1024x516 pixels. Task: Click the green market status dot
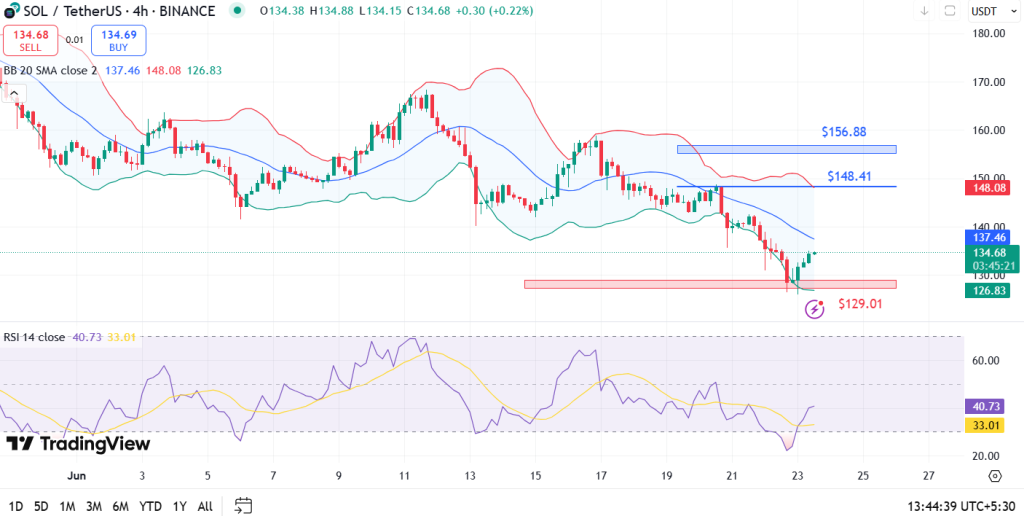[236, 10]
